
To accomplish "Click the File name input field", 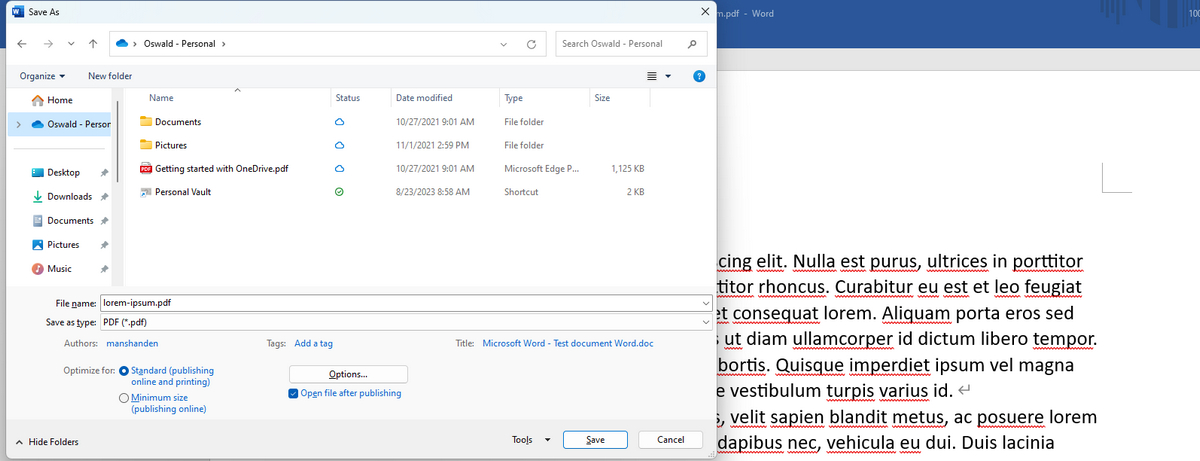I will tap(400, 302).
